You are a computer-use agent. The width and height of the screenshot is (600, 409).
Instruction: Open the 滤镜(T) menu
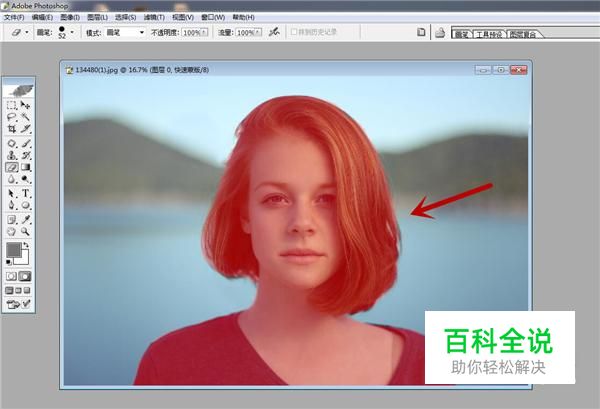click(154, 18)
